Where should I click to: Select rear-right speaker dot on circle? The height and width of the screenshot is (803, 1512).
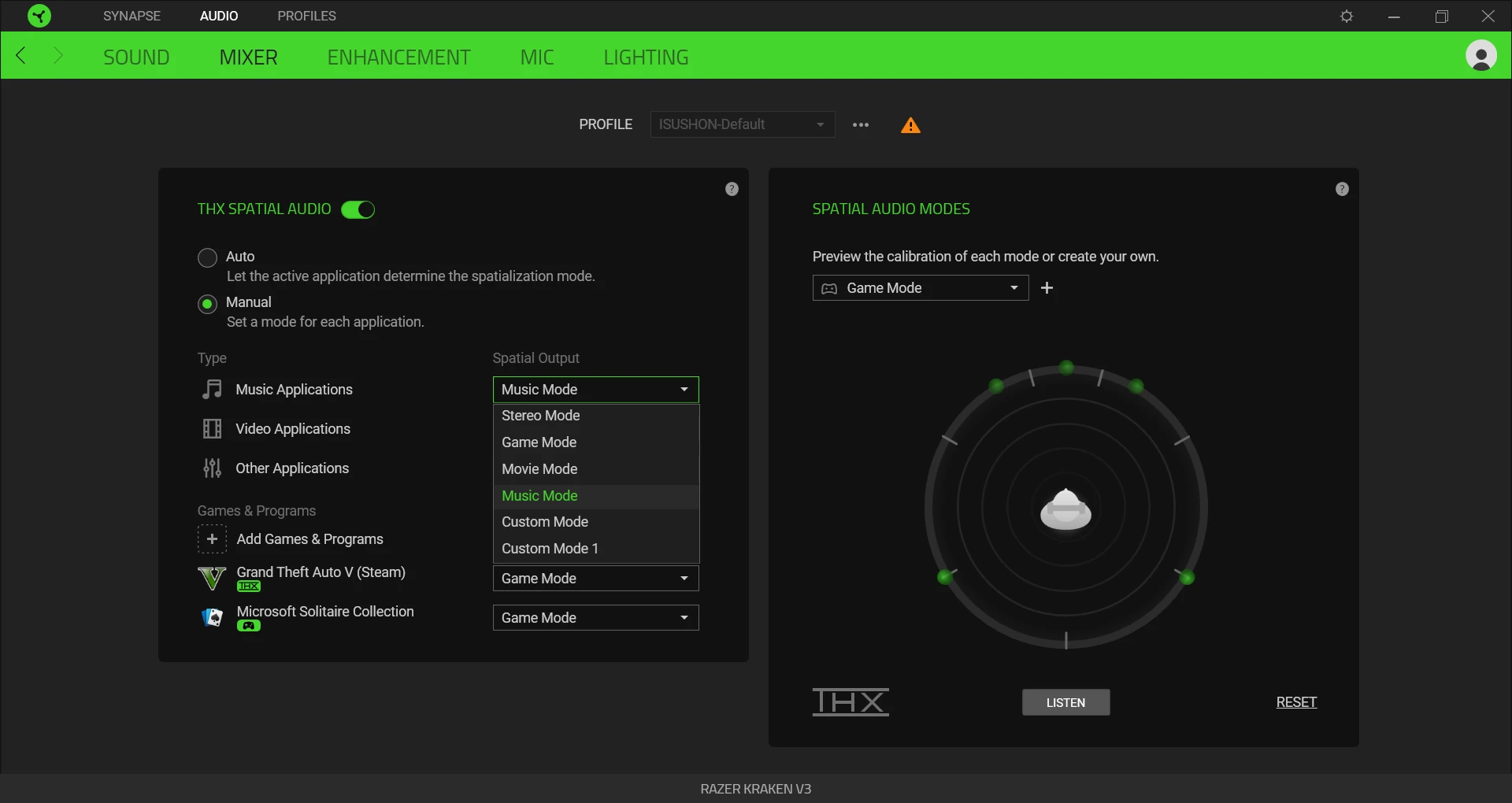coord(1188,578)
